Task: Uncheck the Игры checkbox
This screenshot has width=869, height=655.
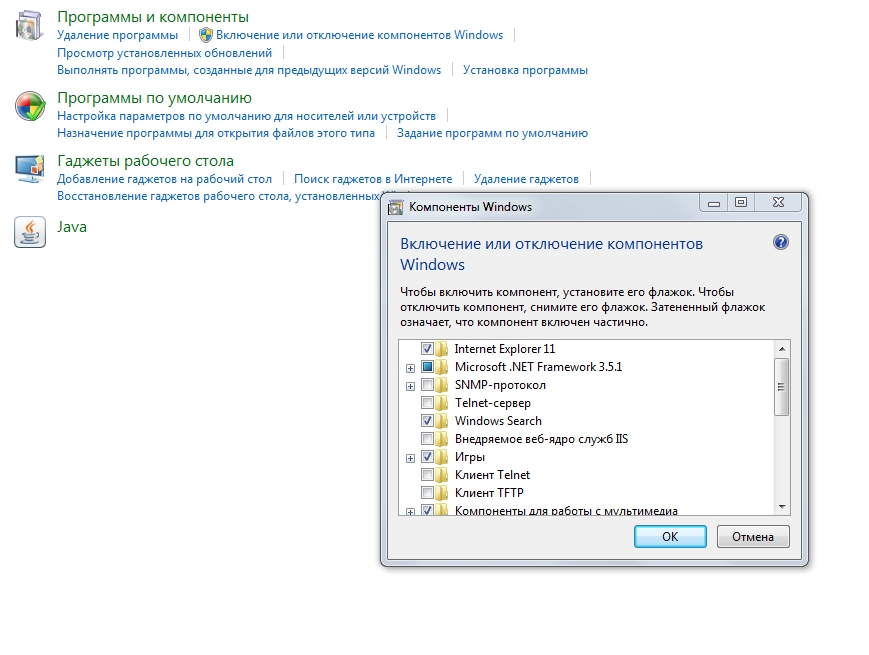Action: (427, 457)
